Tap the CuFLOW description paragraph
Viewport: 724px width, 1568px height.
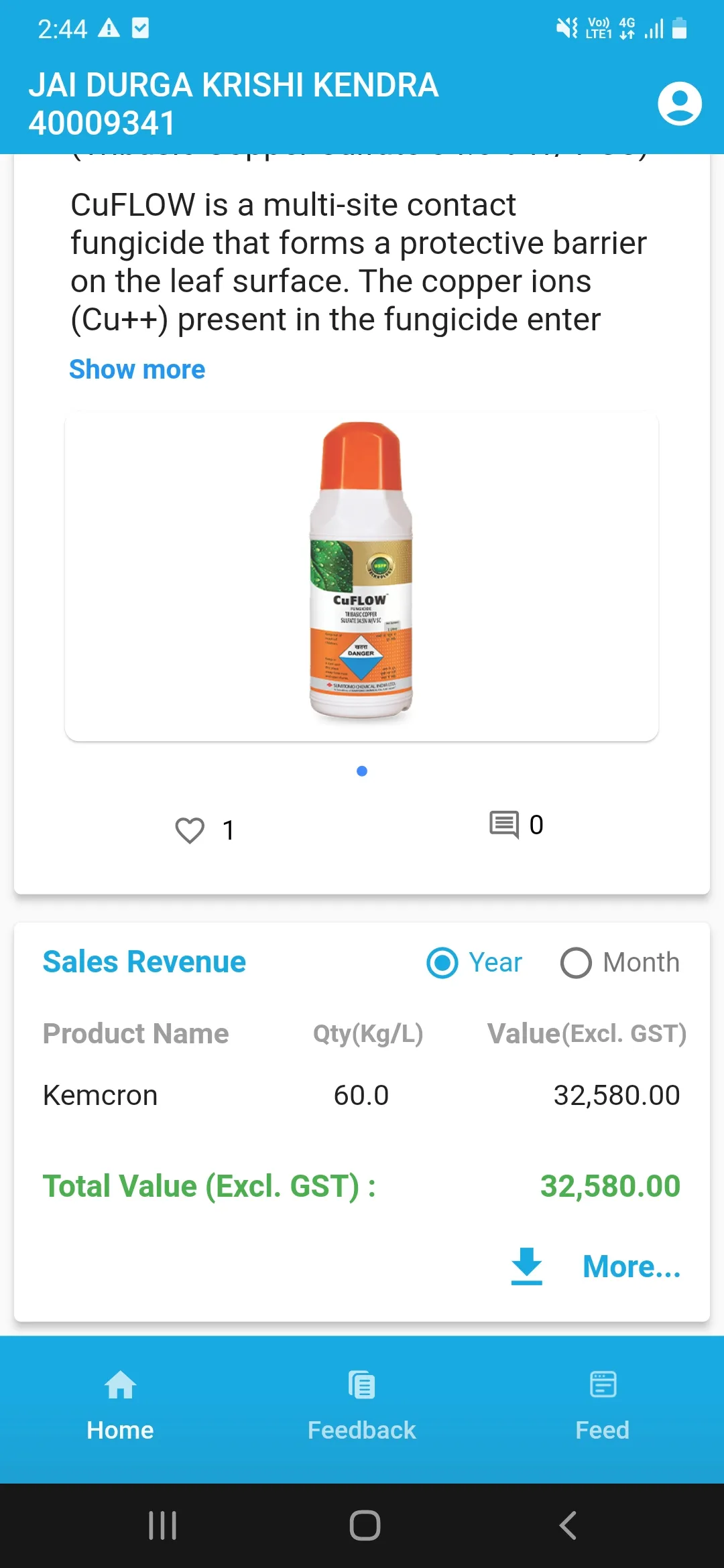(359, 262)
